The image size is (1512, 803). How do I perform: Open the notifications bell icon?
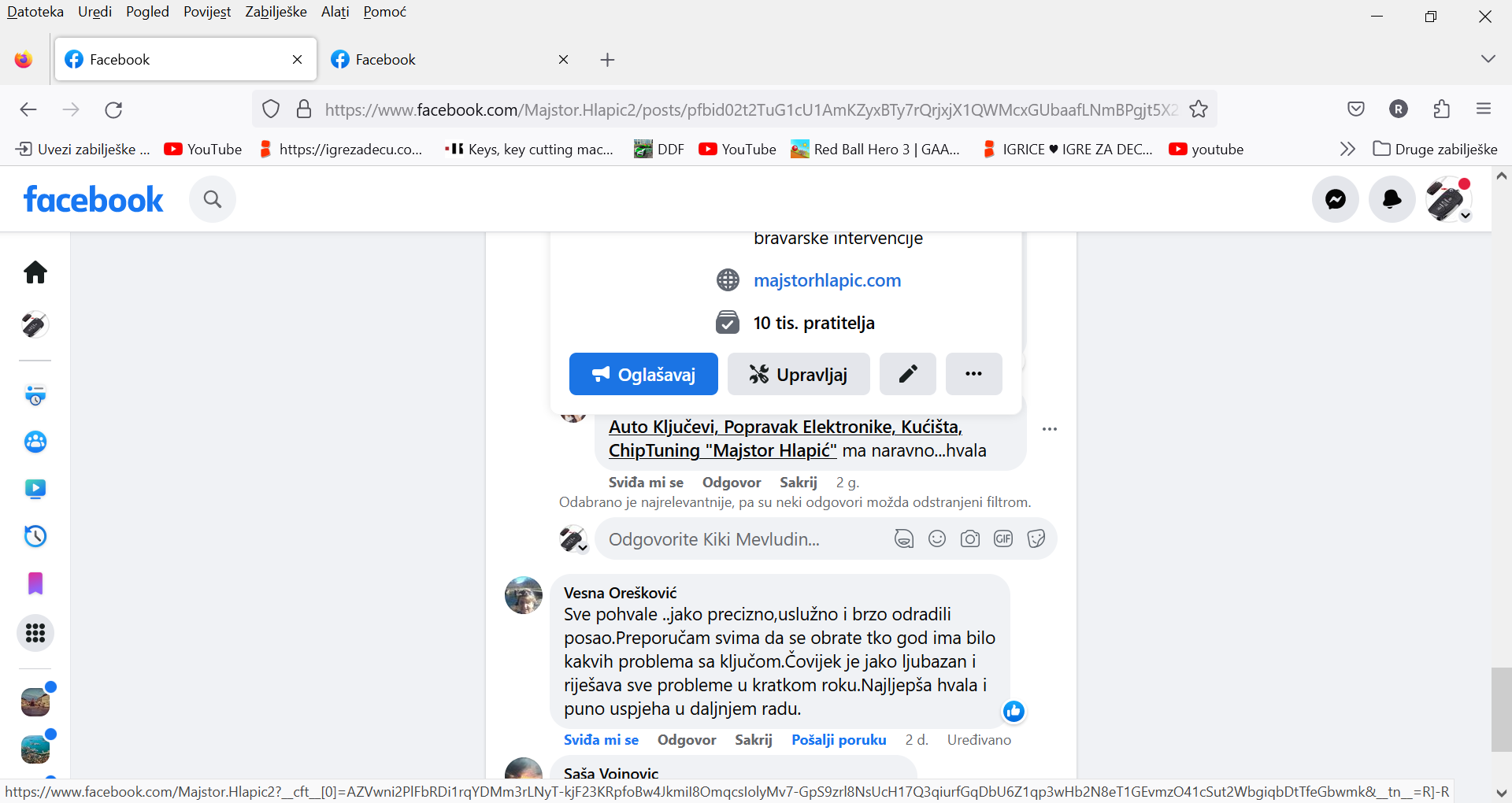1392,199
